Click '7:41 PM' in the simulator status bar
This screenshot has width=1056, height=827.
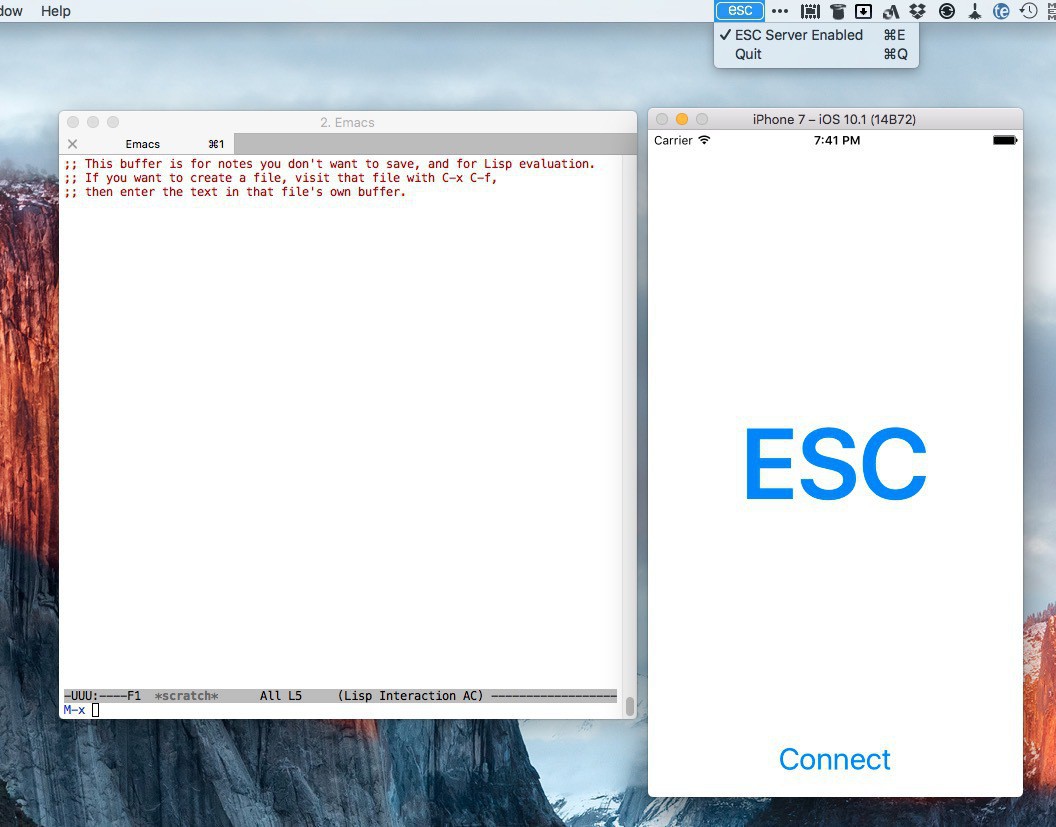tap(836, 140)
